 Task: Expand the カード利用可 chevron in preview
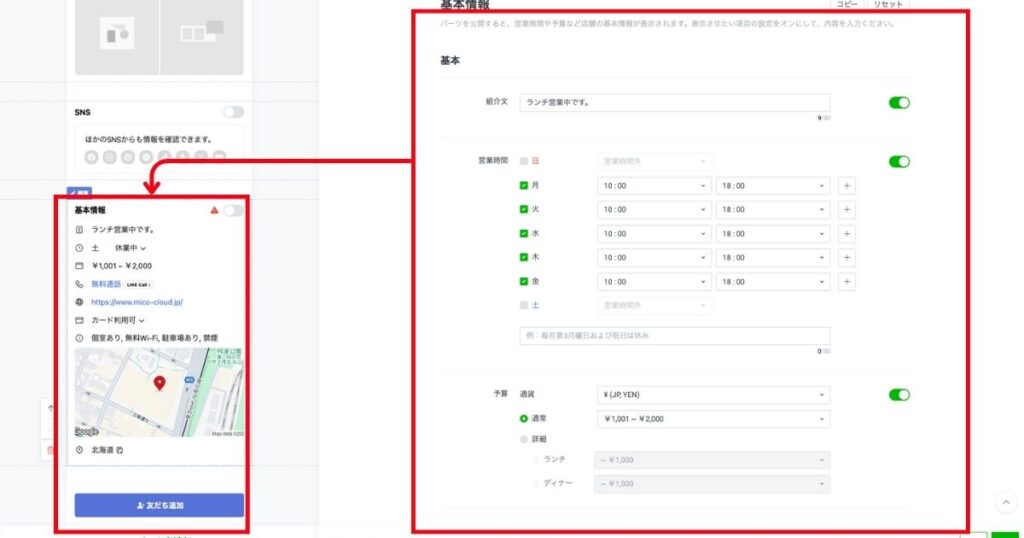point(142,321)
